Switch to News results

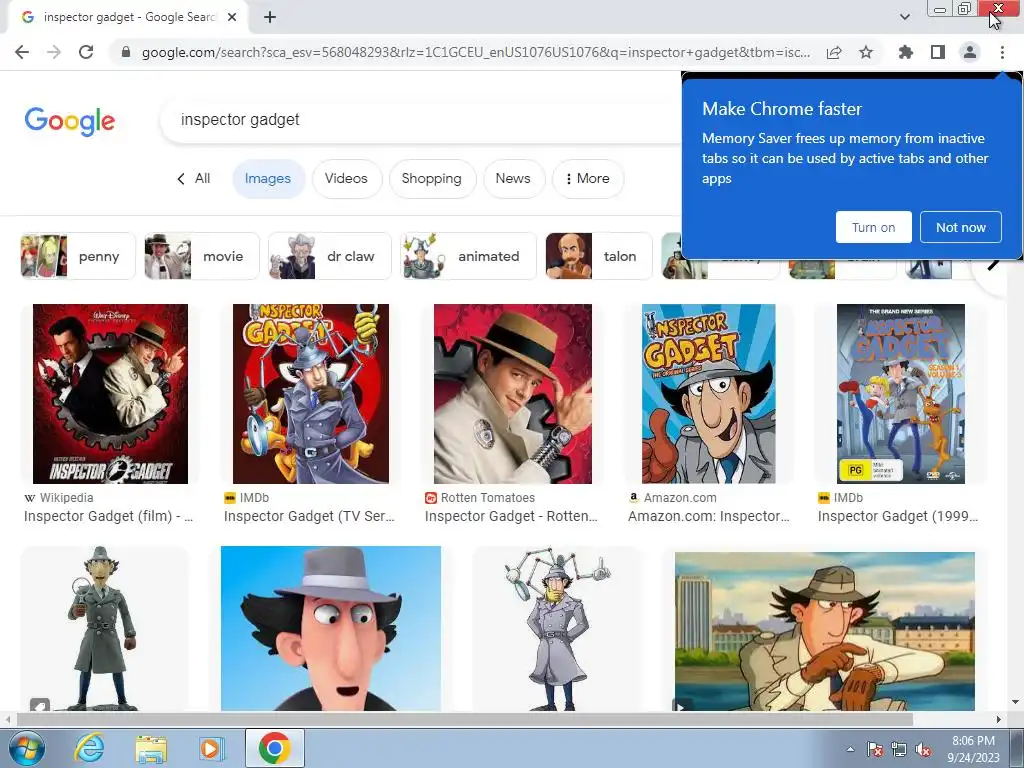coord(513,178)
